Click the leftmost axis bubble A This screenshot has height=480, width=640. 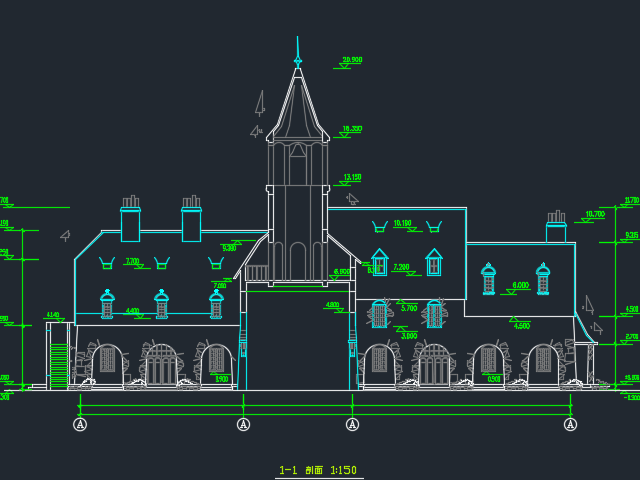(80, 424)
